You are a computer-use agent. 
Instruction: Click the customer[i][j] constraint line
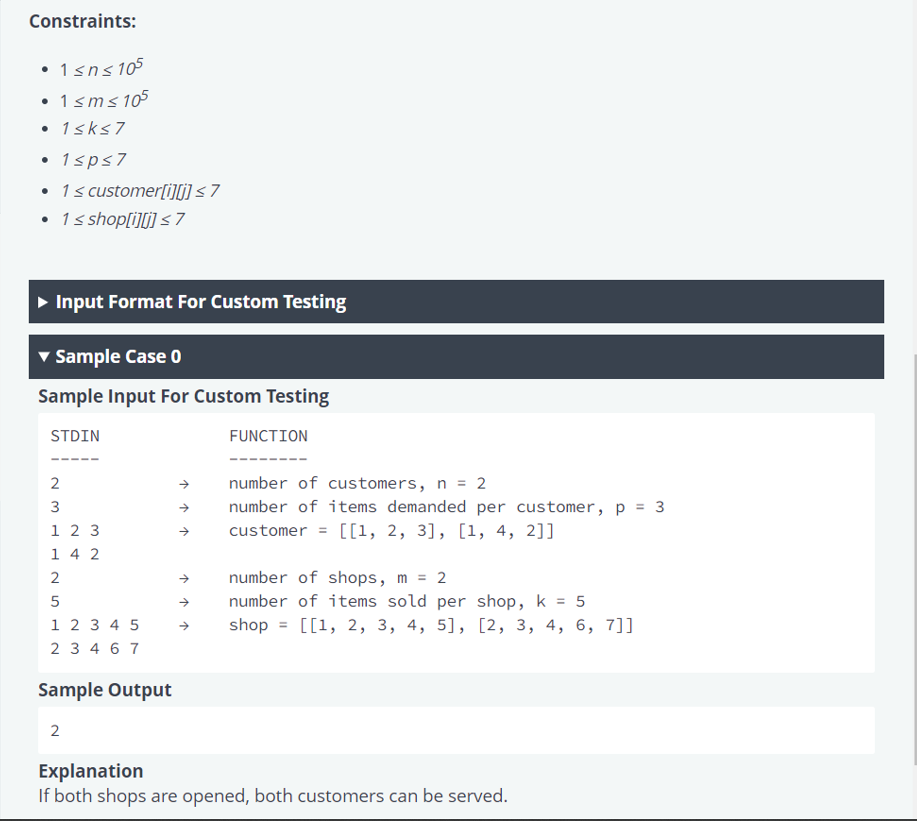[139, 190]
